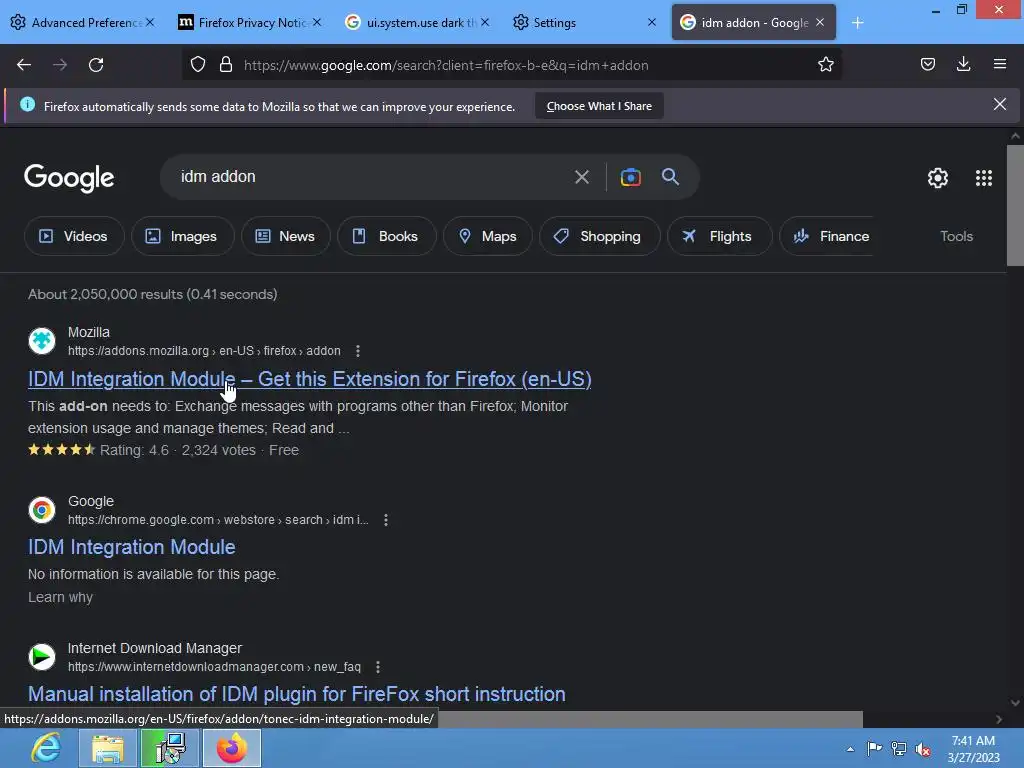Open Manual installation of IDM plugin link
Screen dimensions: 1024x768
click(x=296, y=694)
